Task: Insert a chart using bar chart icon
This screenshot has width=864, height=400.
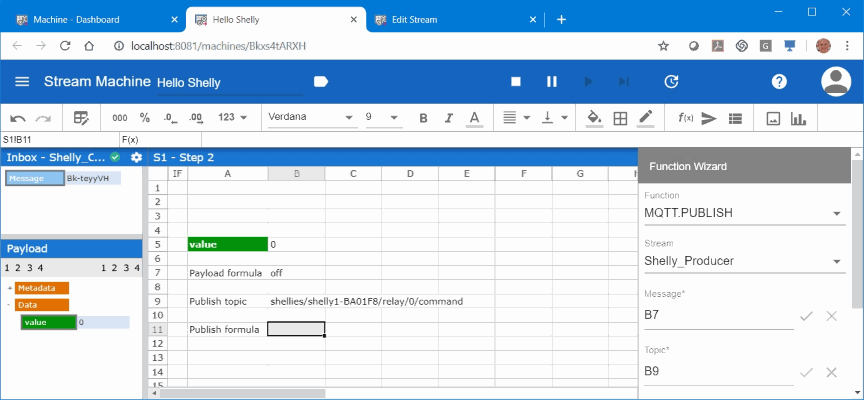Action: (798, 118)
